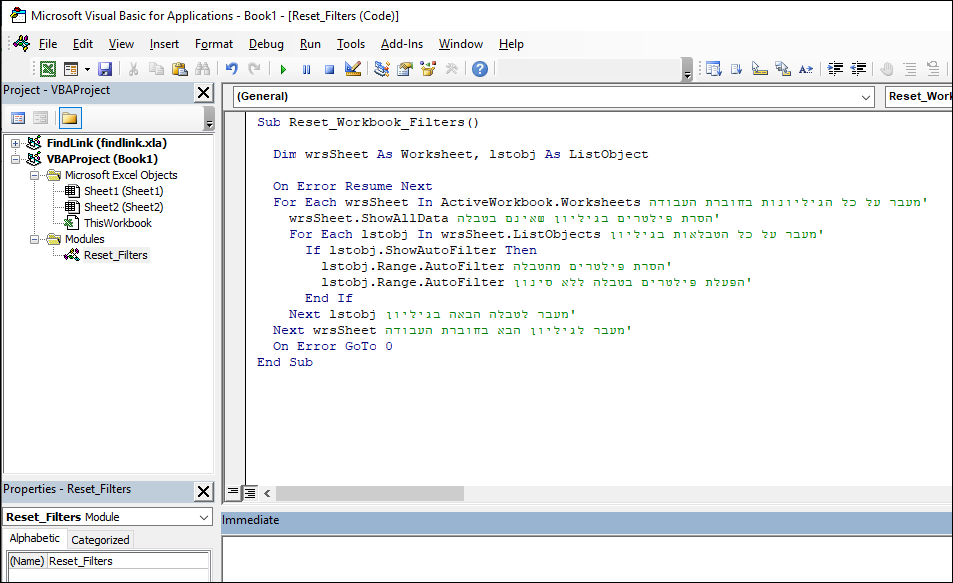The width and height of the screenshot is (953, 583).
Task: Expand the FindLink (findlink.xla) project node
Action: pos(16,143)
